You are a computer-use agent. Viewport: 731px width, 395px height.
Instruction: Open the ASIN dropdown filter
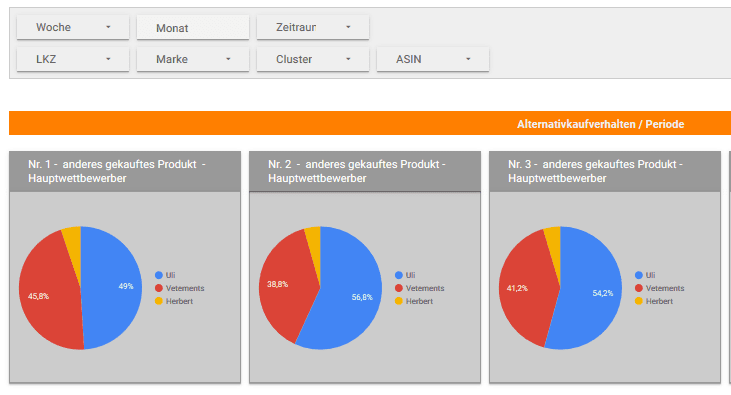pos(433,59)
